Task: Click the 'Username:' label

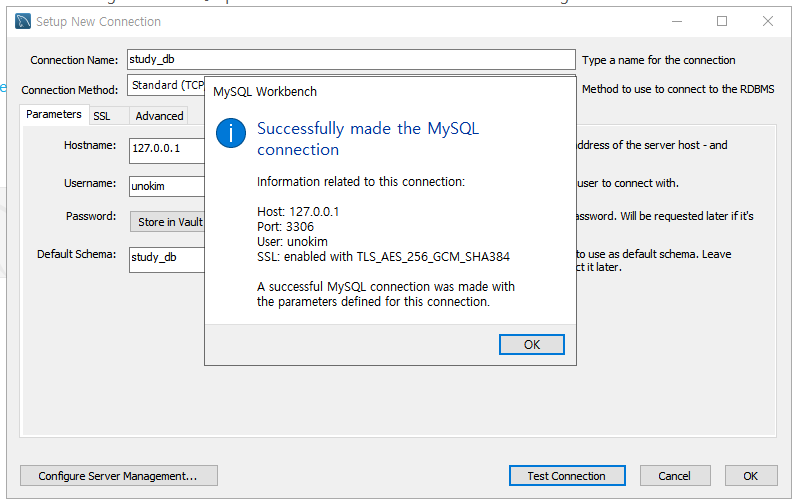Action: [90, 183]
